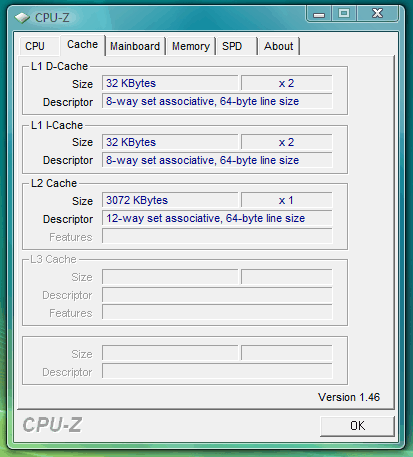Click the L1 I-Cache "x 2" count field
This screenshot has width=413, height=457.
tap(287, 142)
